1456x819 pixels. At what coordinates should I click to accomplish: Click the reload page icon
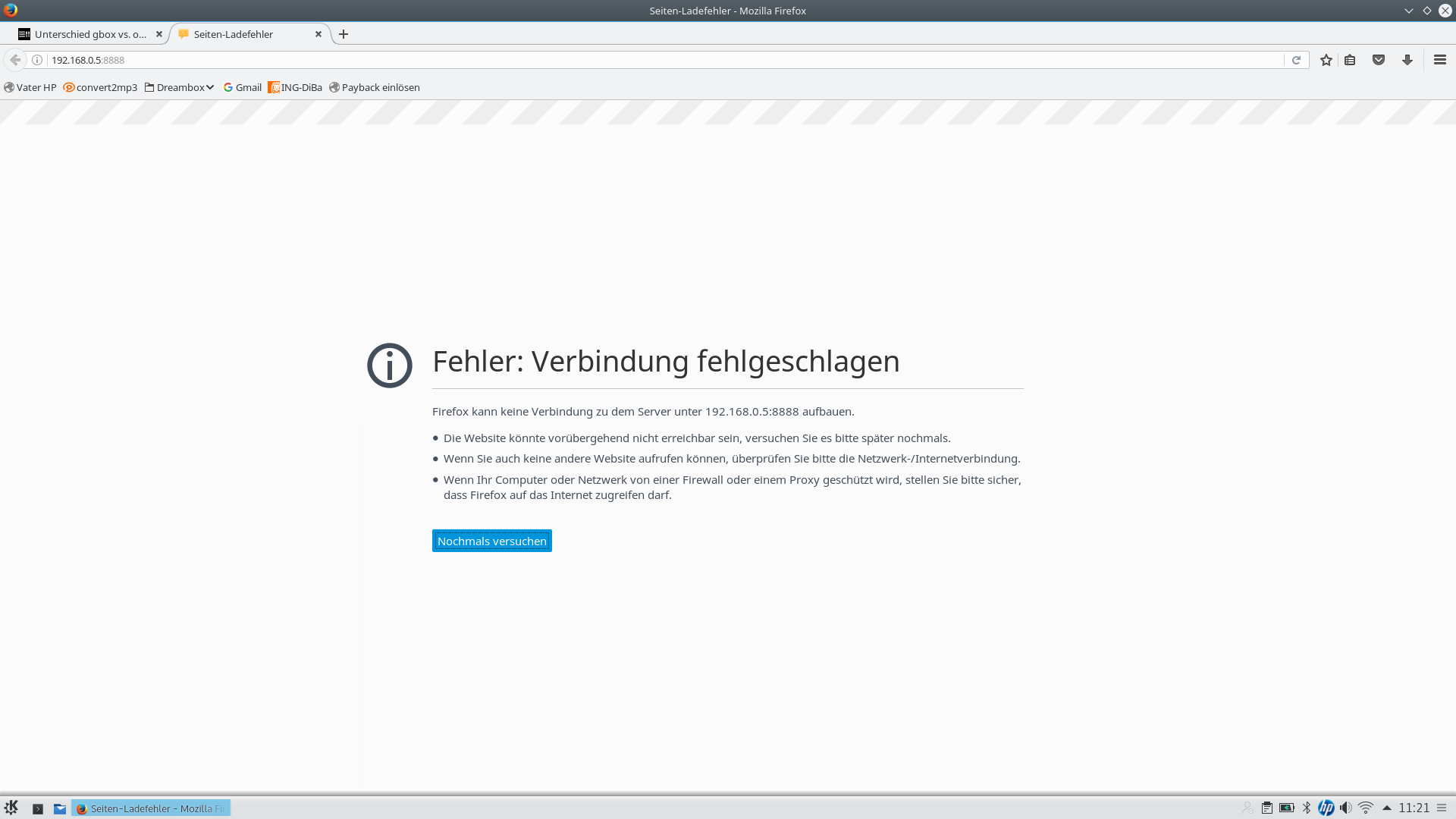click(1296, 60)
